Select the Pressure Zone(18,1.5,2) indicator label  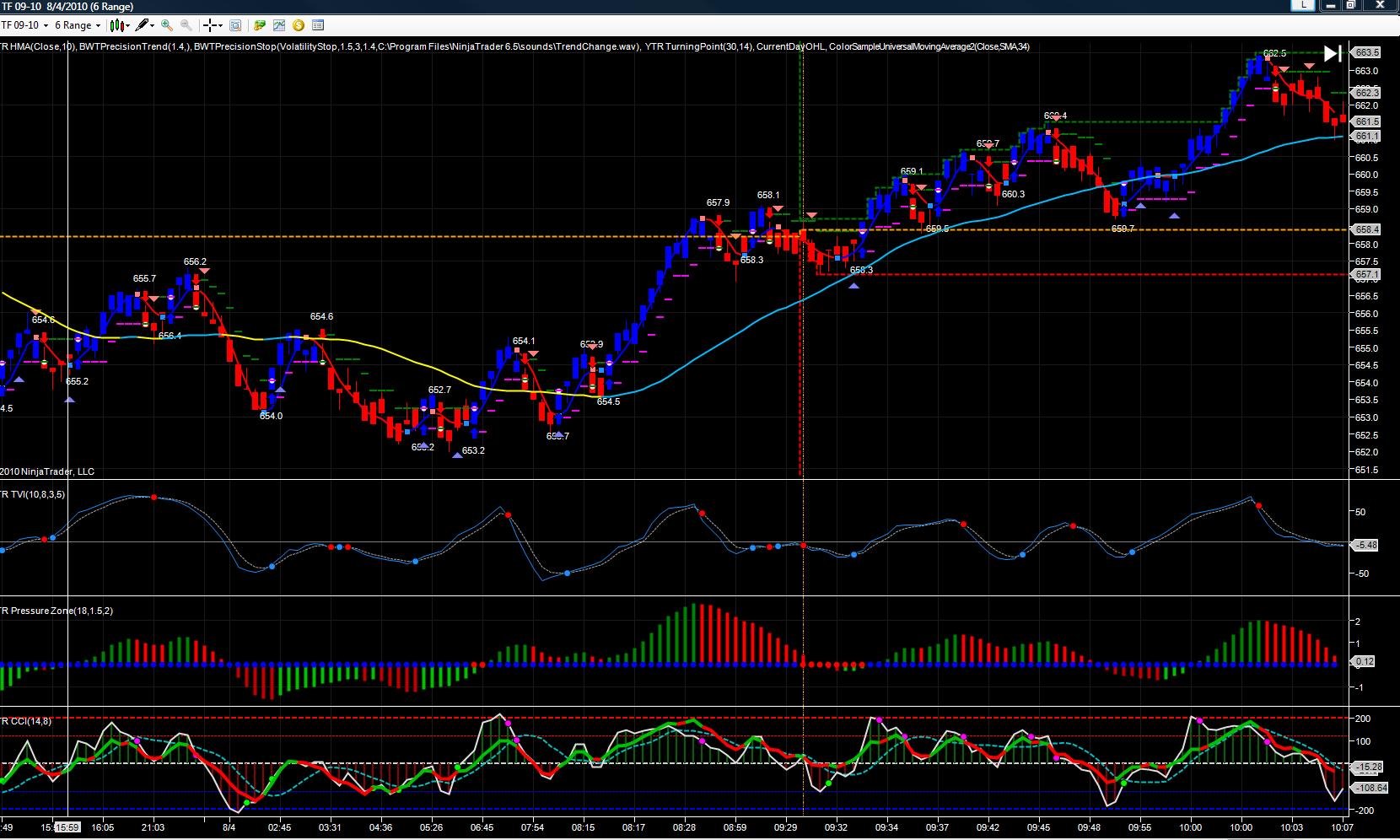point(57,611)
